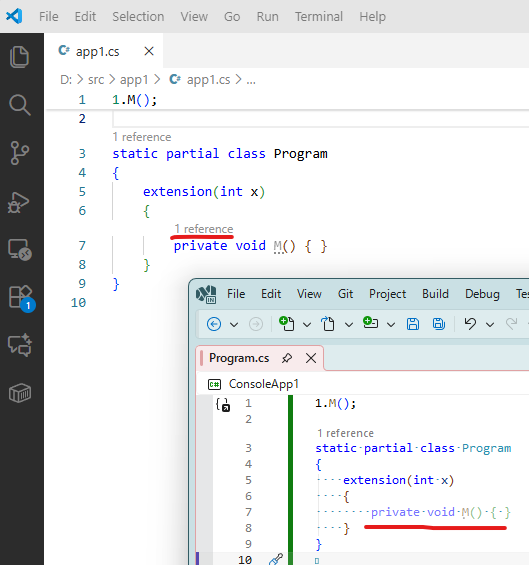529x565 pixels.
Task: Click 'private void M()' in Visual Studio
Action: click(x=426, y=512)
